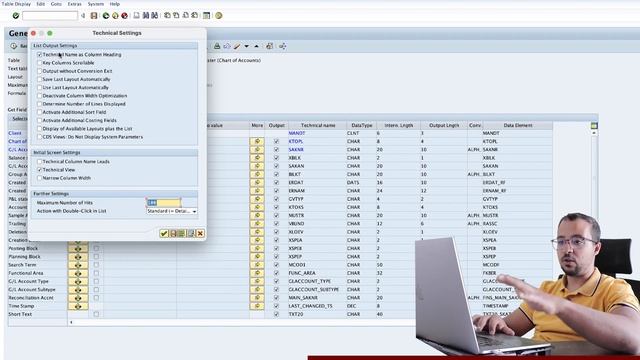This screenshot has height=360, width=640.
Task: Enable Deactivate Column Width Optimization
Action: point(40,96)
